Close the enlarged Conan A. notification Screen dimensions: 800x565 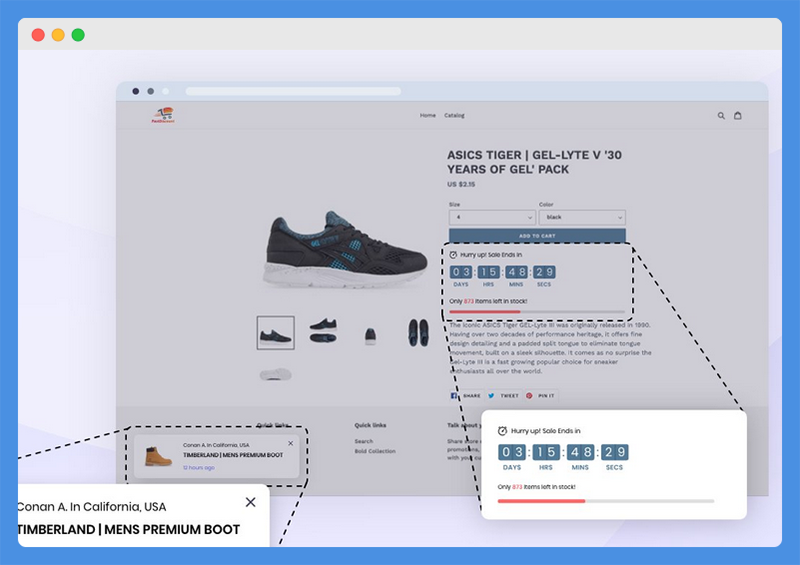251,502
